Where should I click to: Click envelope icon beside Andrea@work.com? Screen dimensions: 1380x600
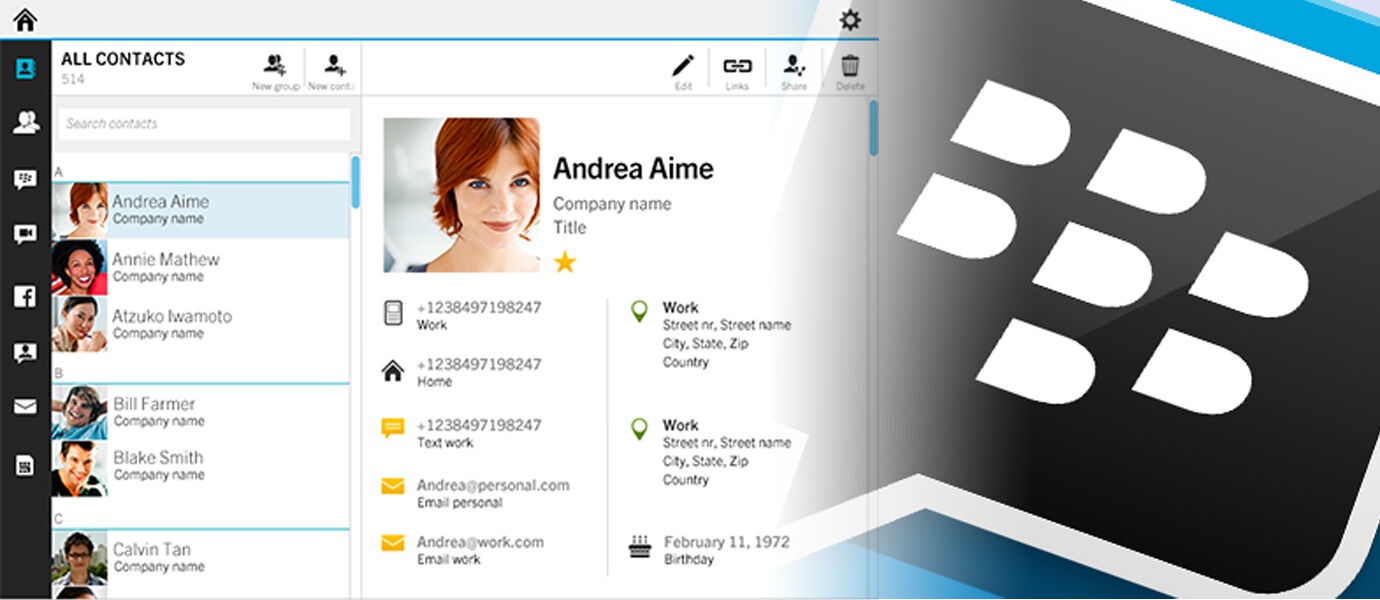pyautogui.click(x=393, y=544)
